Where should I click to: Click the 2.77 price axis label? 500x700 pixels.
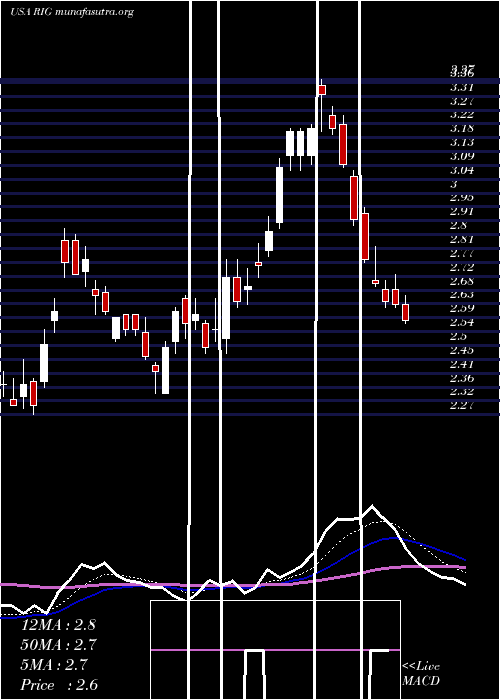(x=462, y=253)
